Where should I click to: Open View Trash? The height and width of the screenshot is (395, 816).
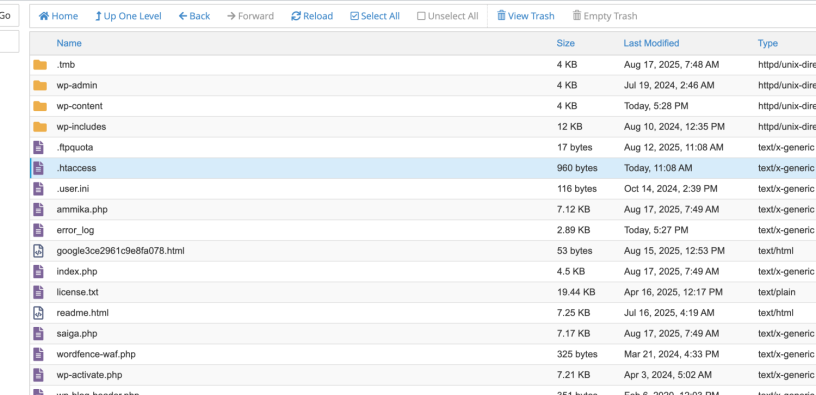click(x=526, y=16)
